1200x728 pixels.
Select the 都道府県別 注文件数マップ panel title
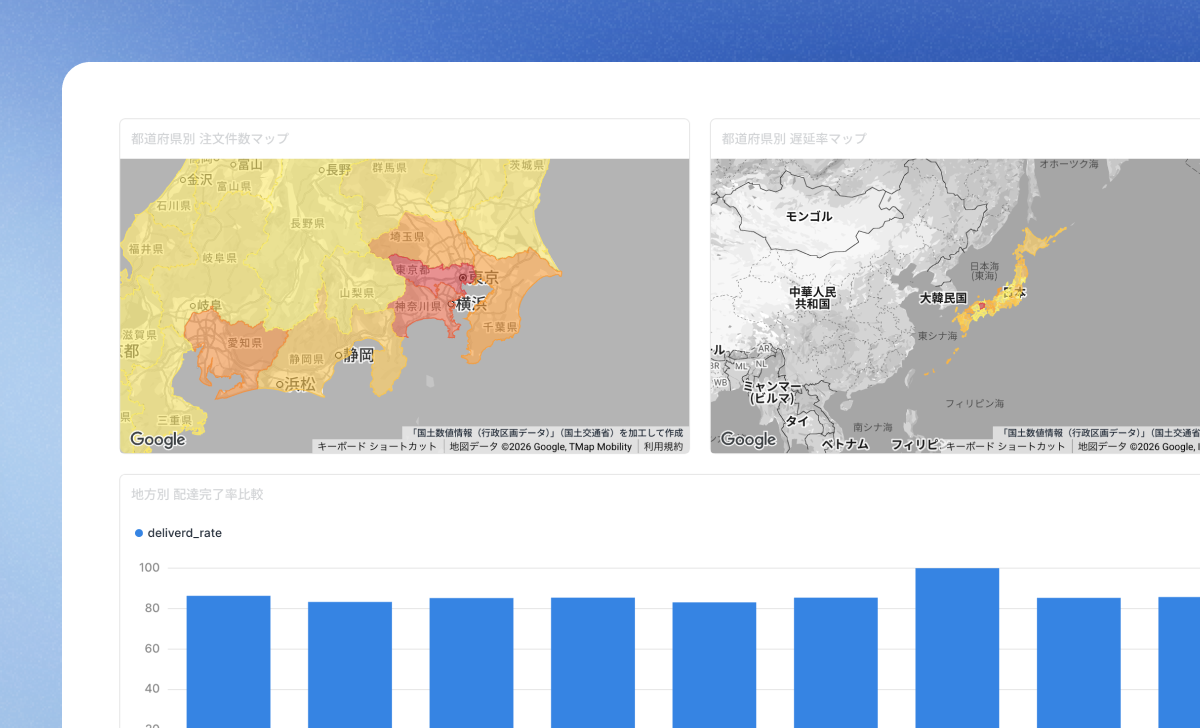point(210,139)
